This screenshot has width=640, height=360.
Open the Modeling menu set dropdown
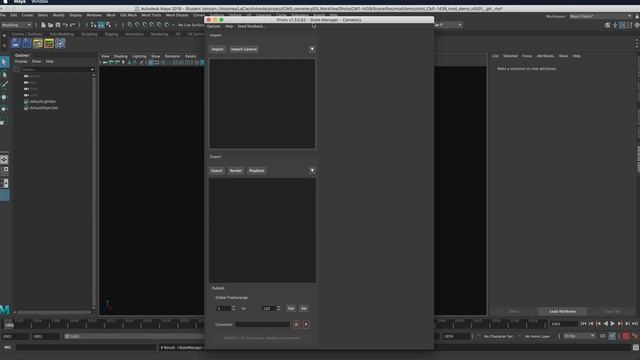click(x=16, y=25)
